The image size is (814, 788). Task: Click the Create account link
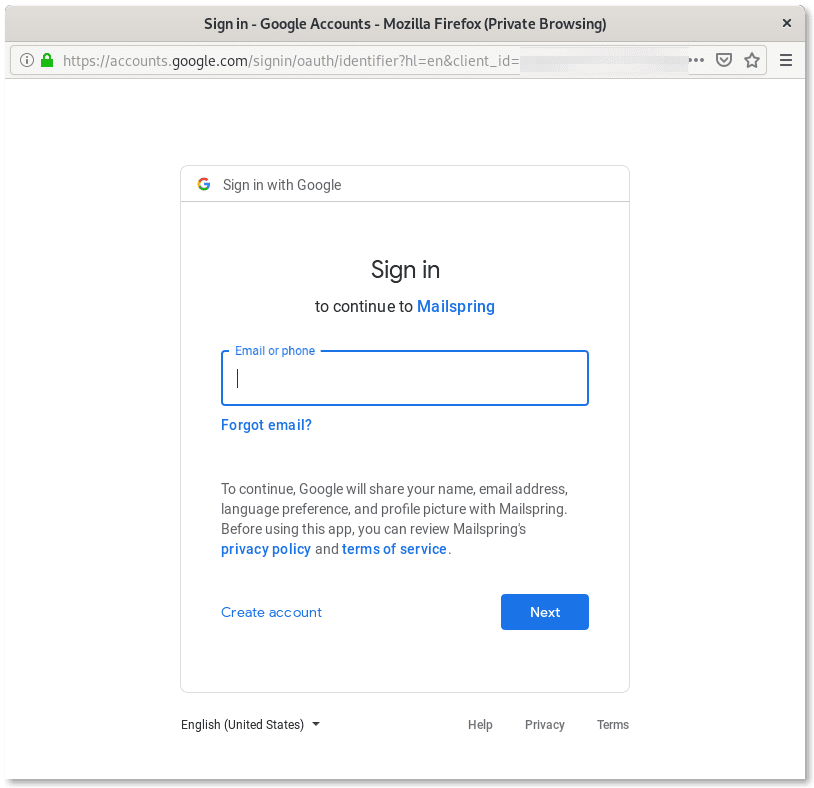point(271,612)
